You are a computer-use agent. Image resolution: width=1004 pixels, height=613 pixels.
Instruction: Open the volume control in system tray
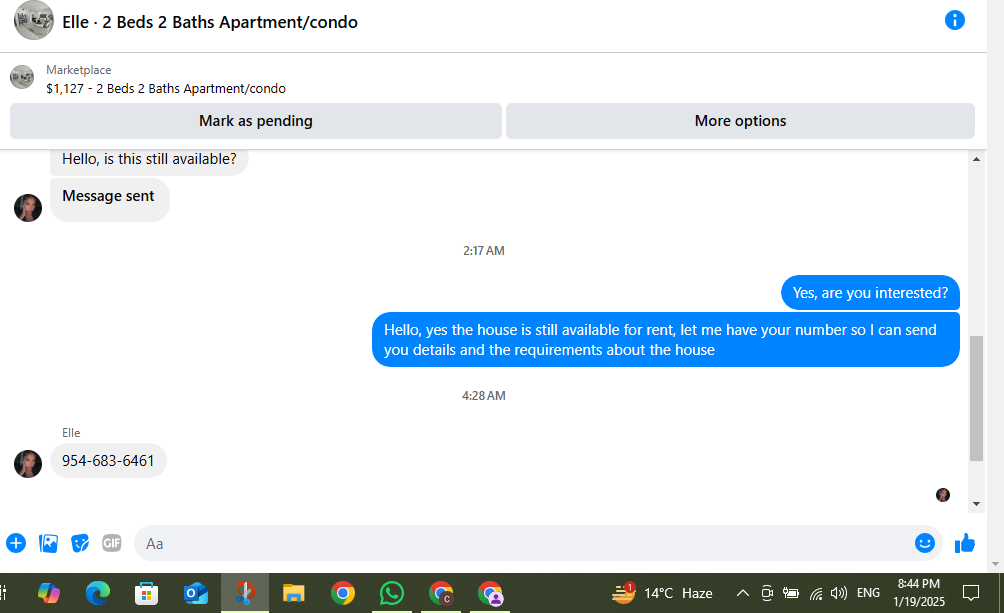click(838, 593)
